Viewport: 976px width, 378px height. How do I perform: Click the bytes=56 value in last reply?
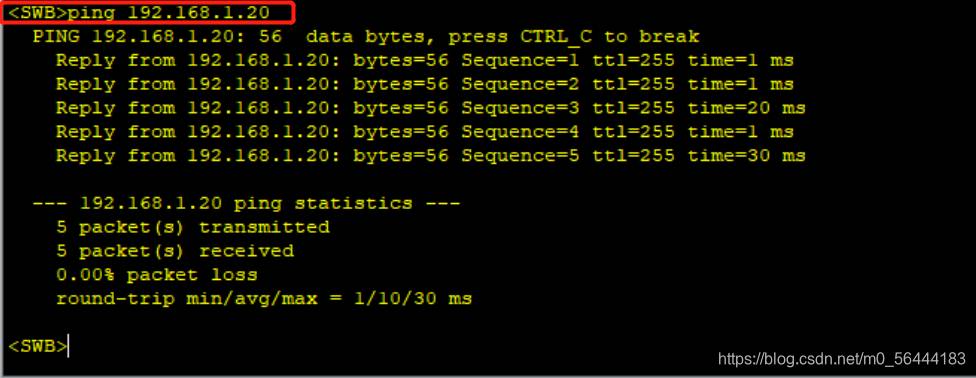401,155
